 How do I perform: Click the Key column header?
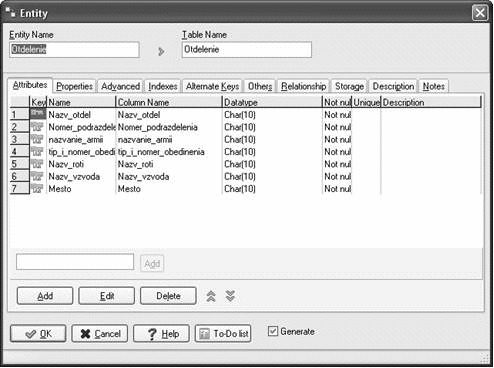(x=38, y=102)
